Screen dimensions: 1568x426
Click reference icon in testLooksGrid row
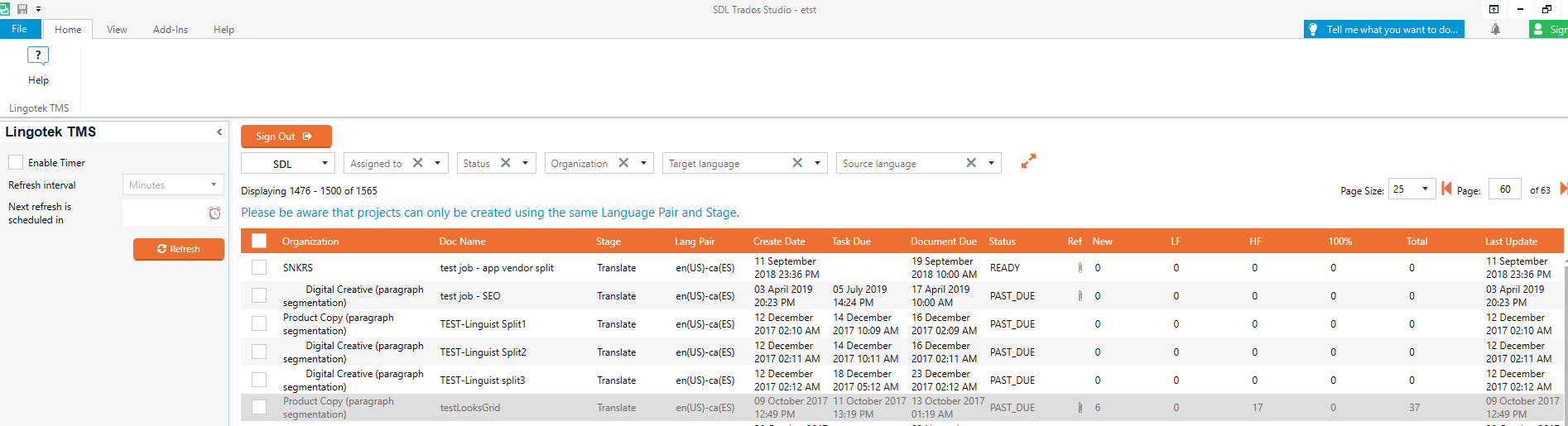pyautogui.click(x=1080, y=407)
